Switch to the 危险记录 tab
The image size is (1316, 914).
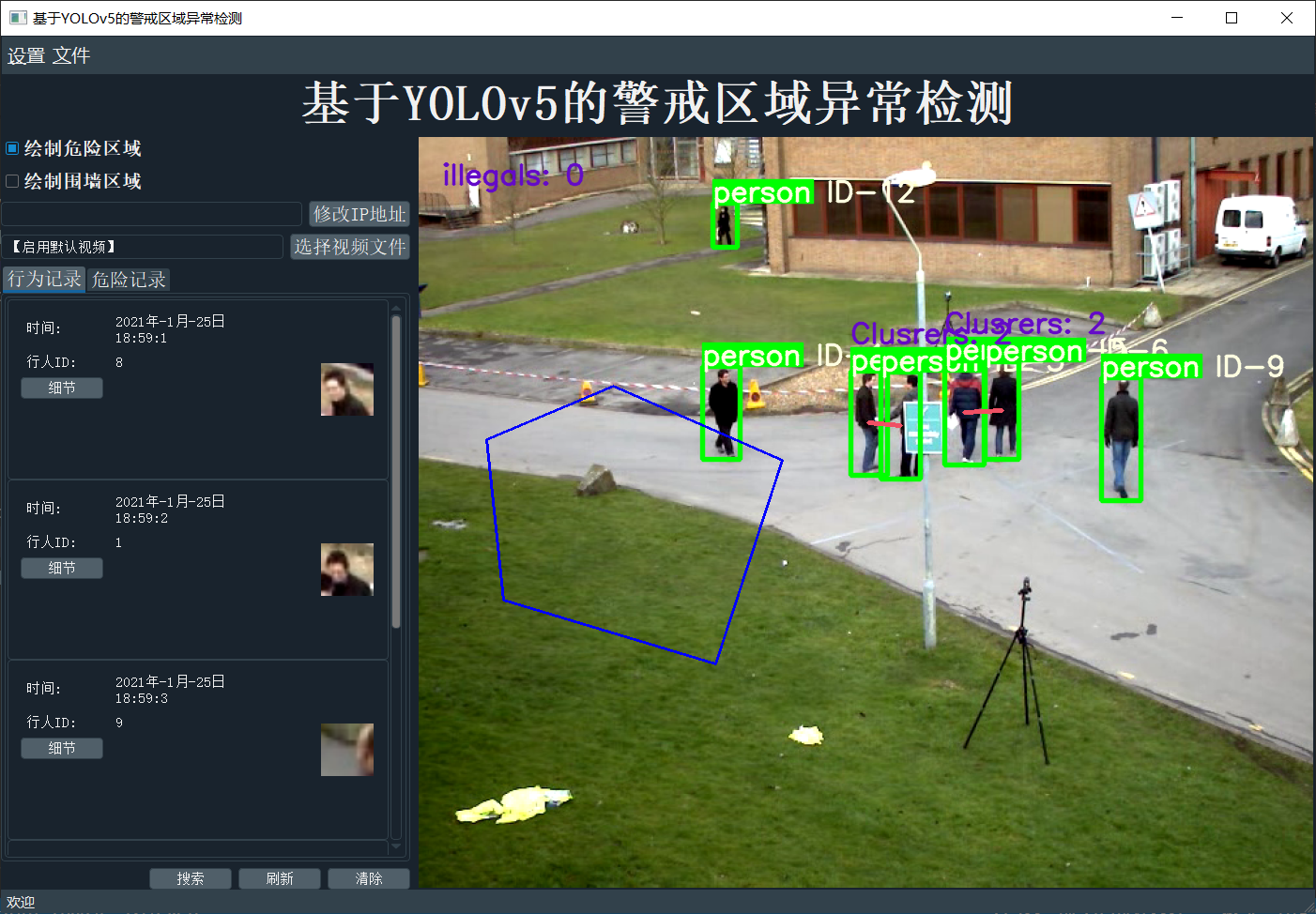coord(129,280)
